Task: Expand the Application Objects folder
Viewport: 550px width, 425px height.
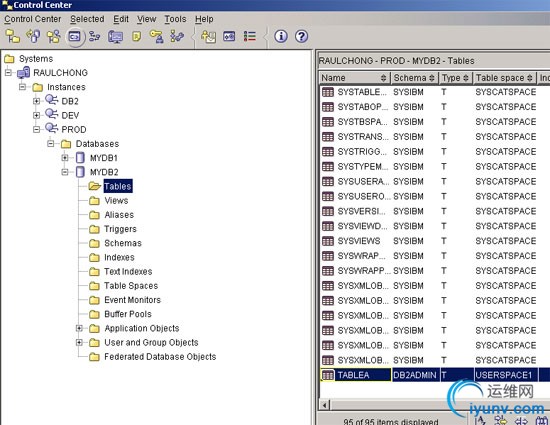Action: [79, 328]
